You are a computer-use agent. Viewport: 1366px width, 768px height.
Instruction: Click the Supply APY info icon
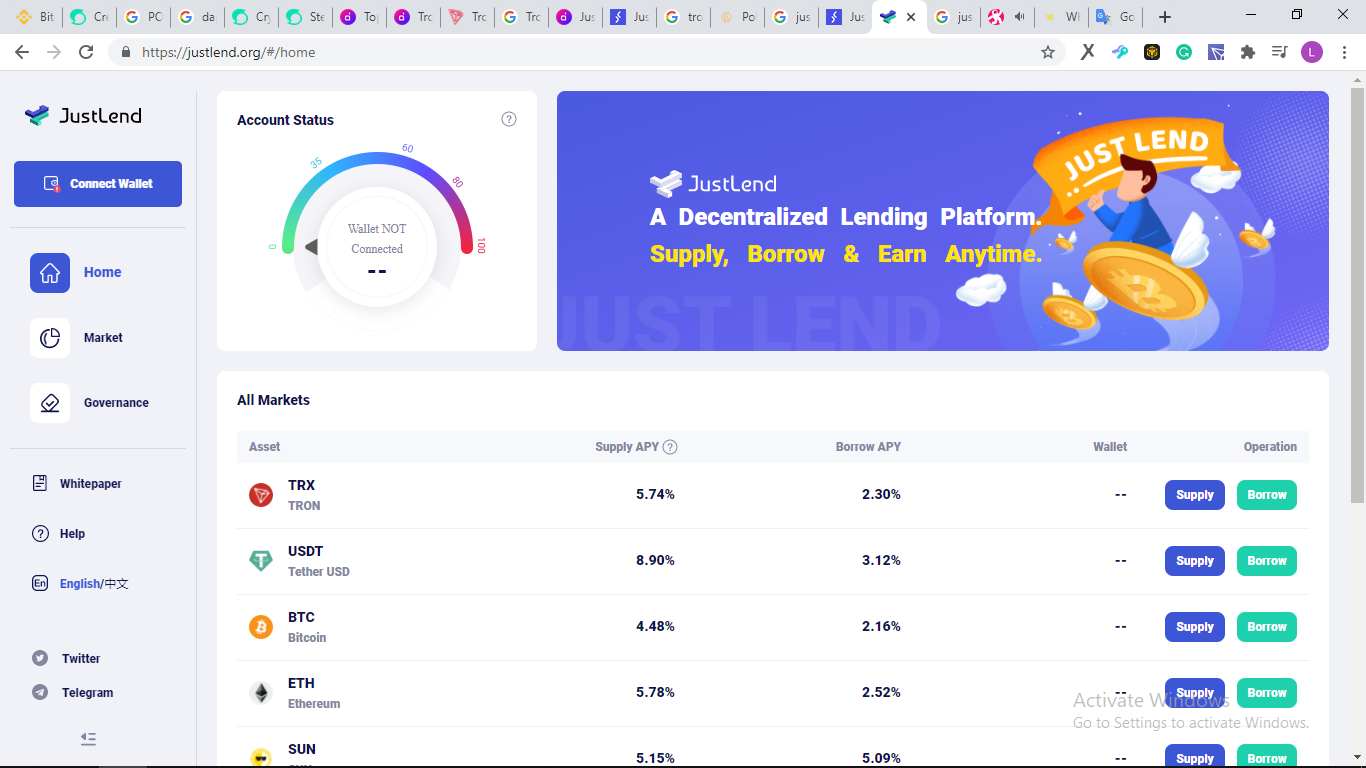[670, 447]
